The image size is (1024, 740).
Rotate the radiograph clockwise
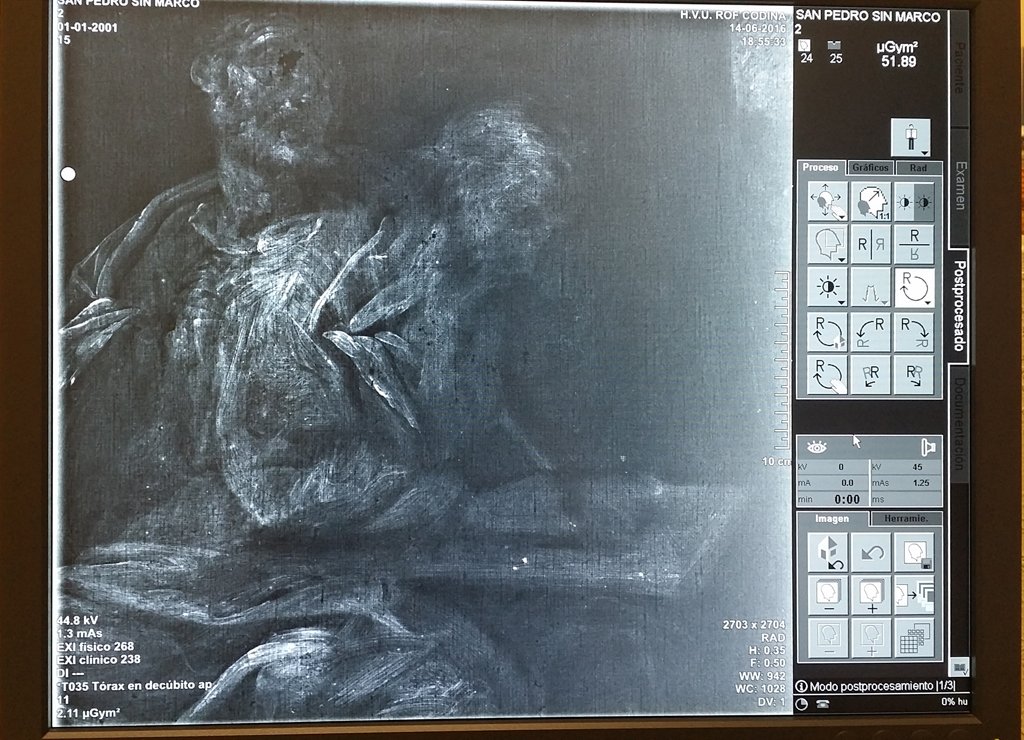(x=915, y=331)
